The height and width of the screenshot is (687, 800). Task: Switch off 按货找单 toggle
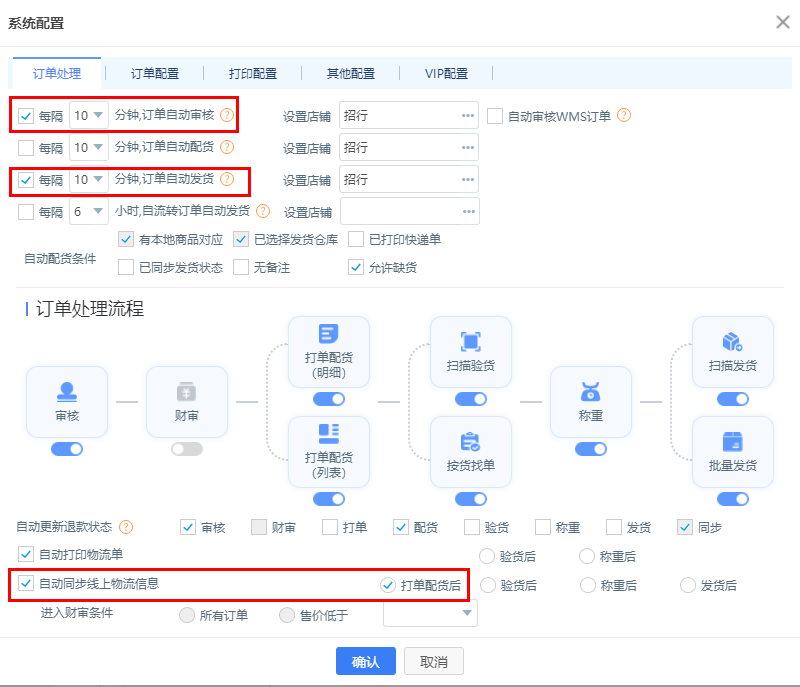470,499
